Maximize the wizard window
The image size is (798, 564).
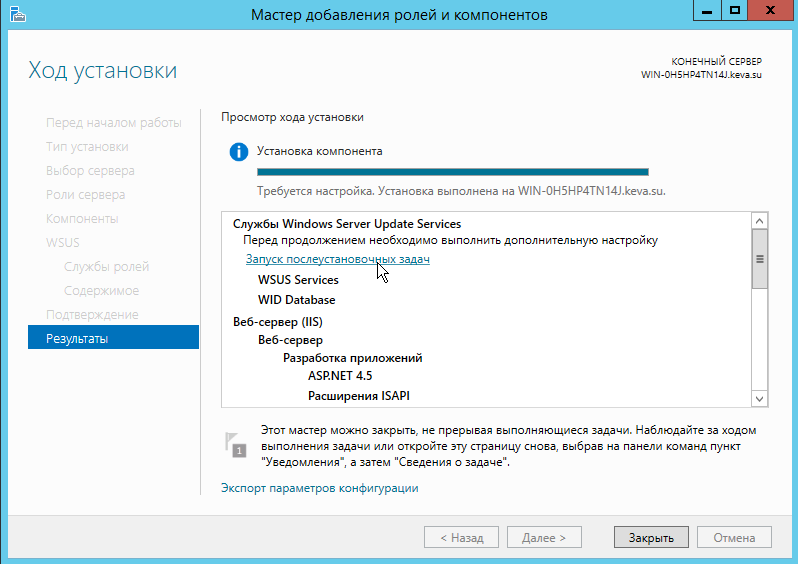[x=734, y=10]
